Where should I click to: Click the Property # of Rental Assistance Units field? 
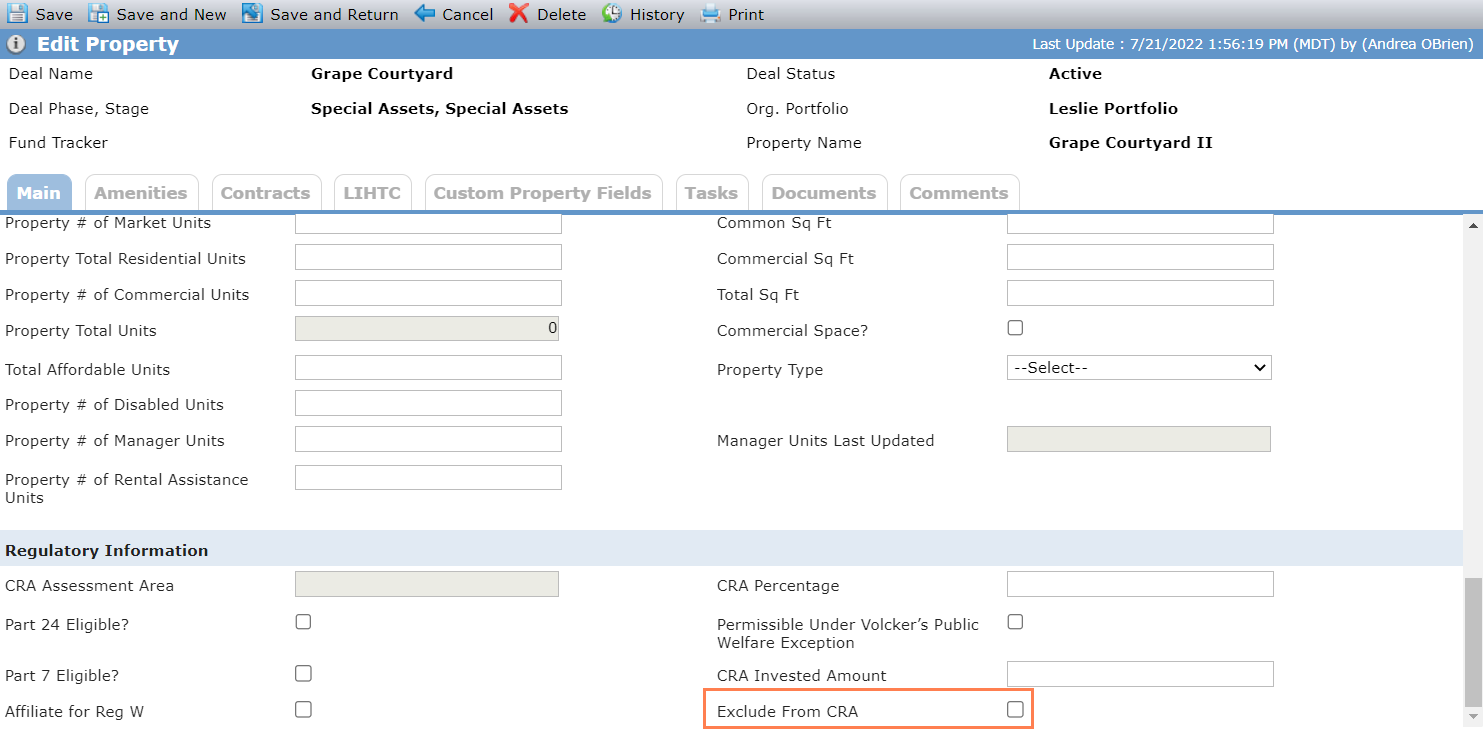tap(428, 478)
